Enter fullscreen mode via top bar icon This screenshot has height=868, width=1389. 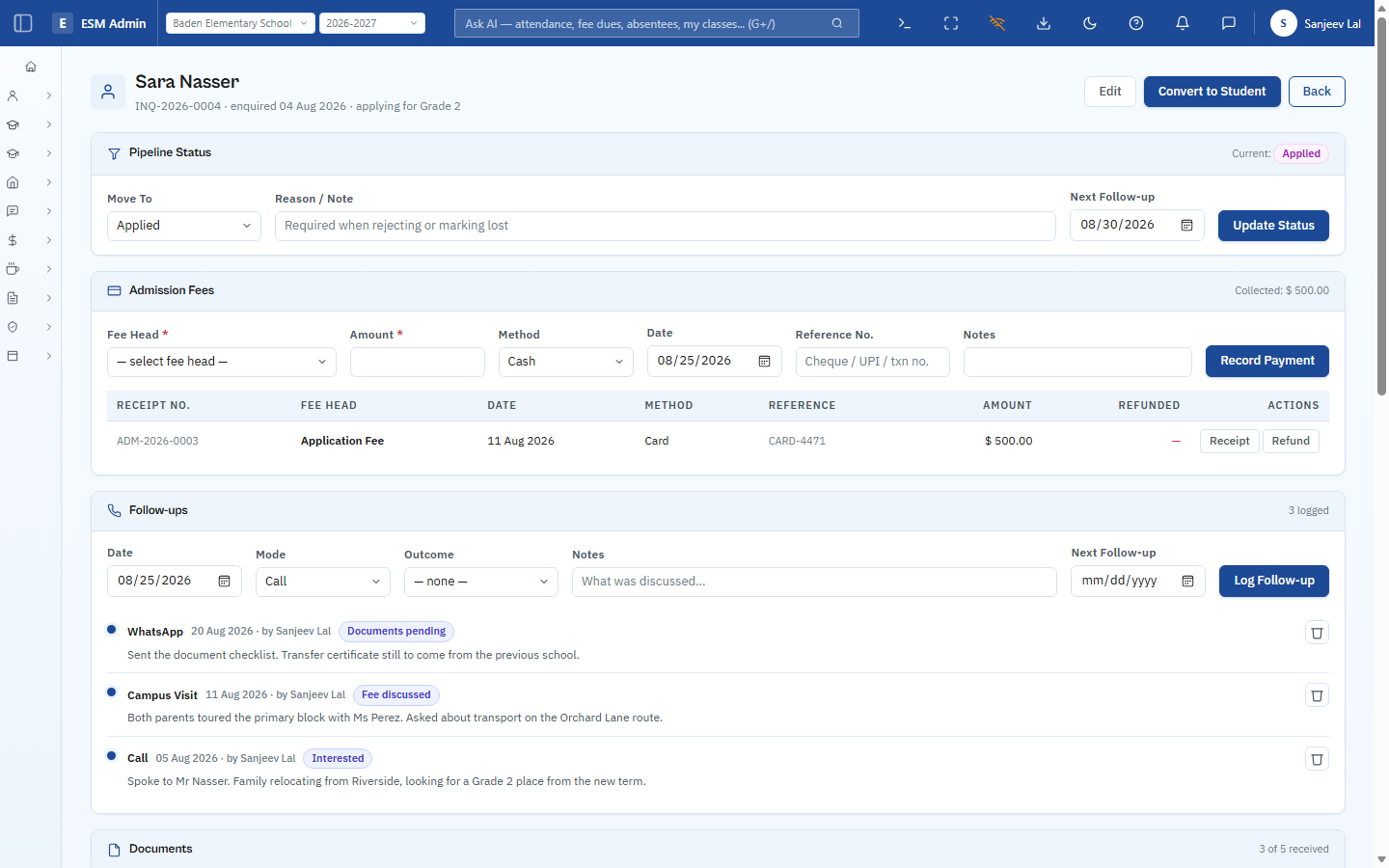point(951,23)
